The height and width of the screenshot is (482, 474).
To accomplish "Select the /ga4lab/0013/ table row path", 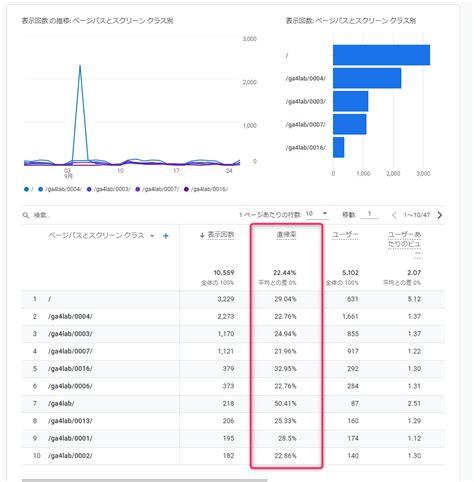I will [x=70, y=421].
